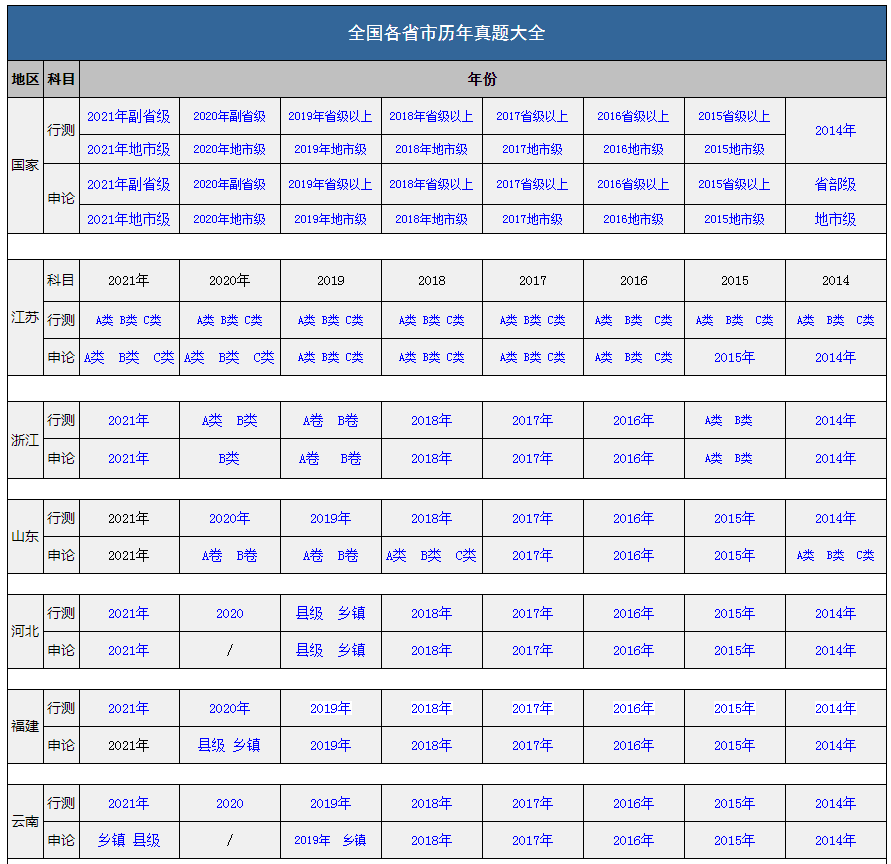891x864 pixels.
Task: Open 浙江 行测 2020 A类
Action: pyautogui.click(x=212, y=420)
